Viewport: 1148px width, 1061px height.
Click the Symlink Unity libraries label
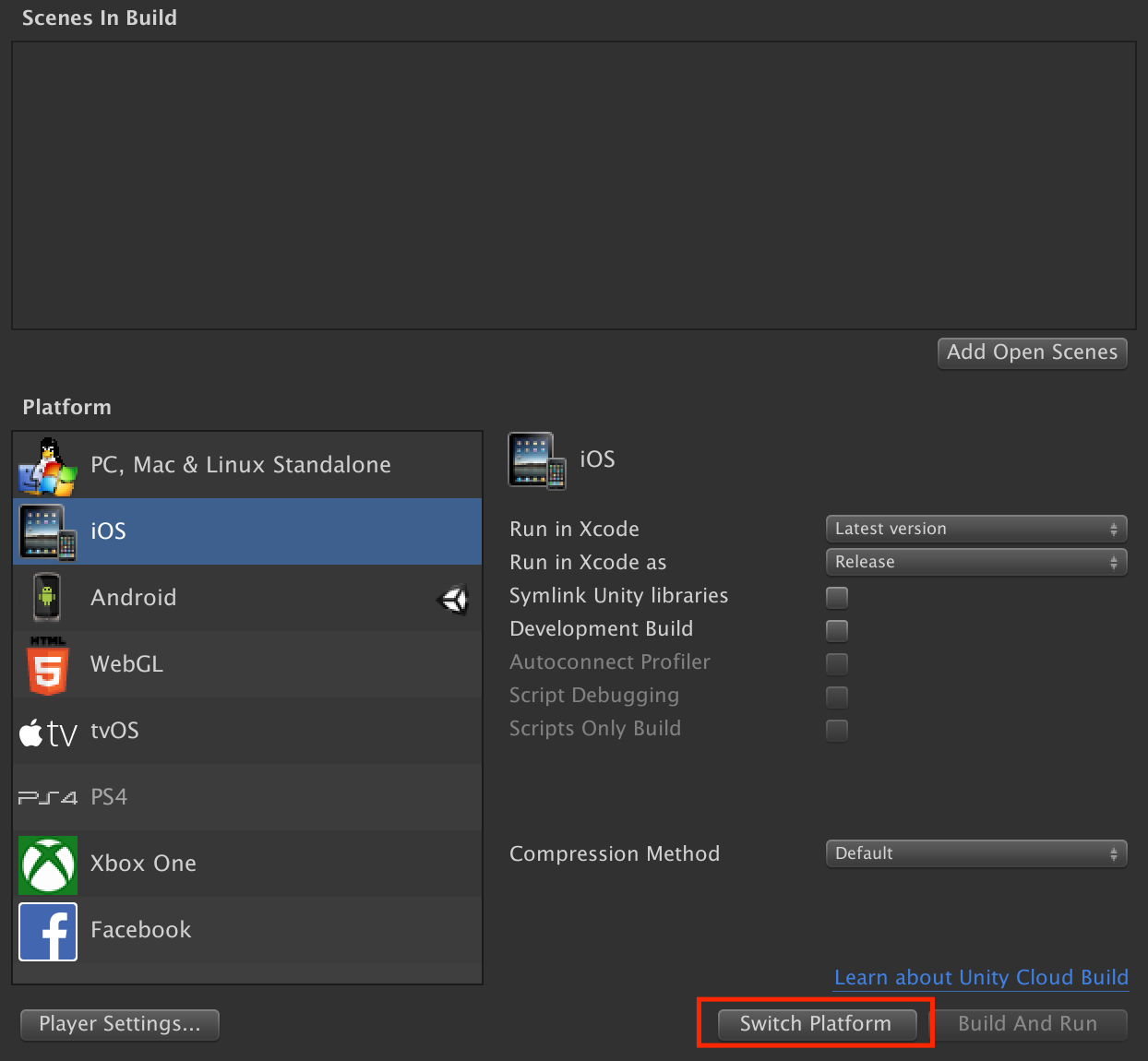(619, 596)
